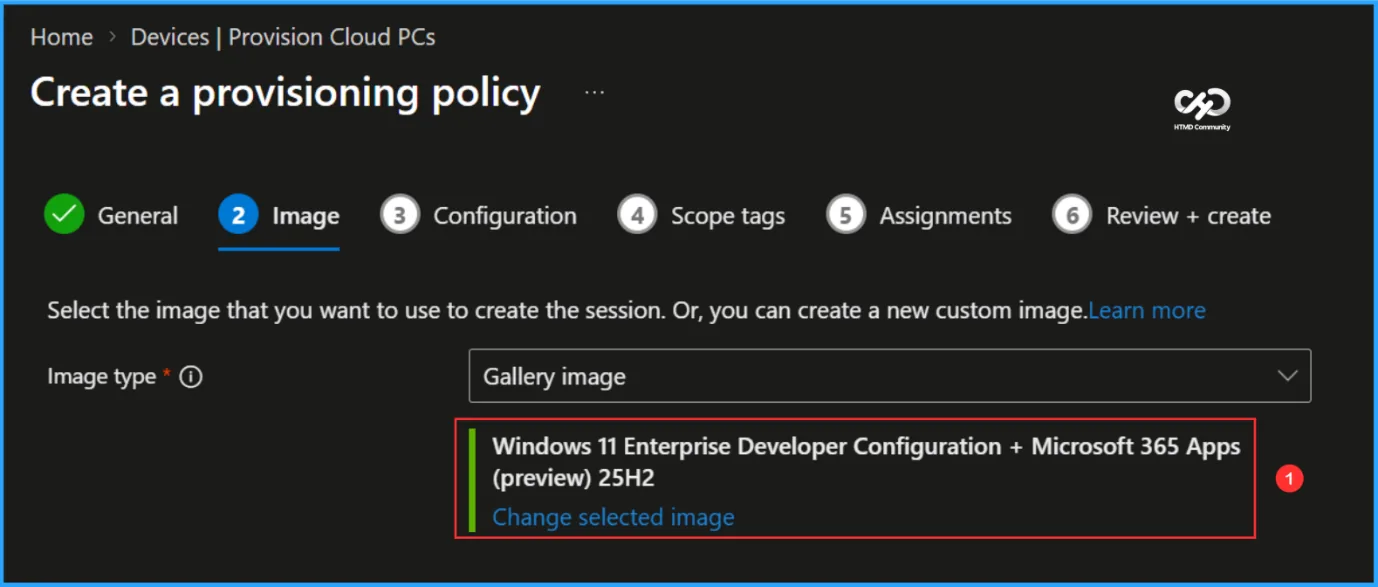Click the Image type dropdown chevron

1287,376
